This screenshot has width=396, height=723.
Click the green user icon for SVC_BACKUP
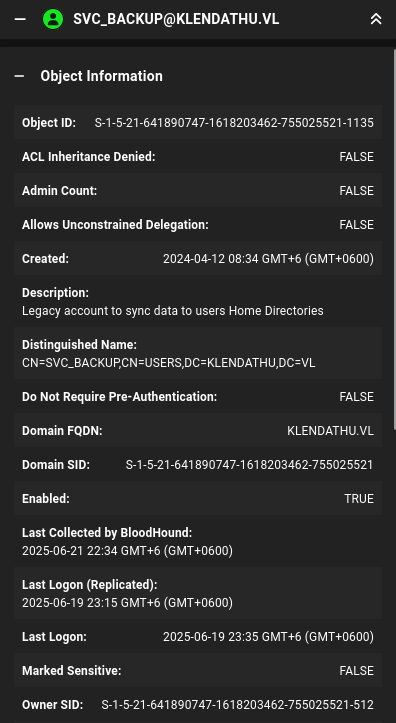pyautogui.click(x=53, y=19)
